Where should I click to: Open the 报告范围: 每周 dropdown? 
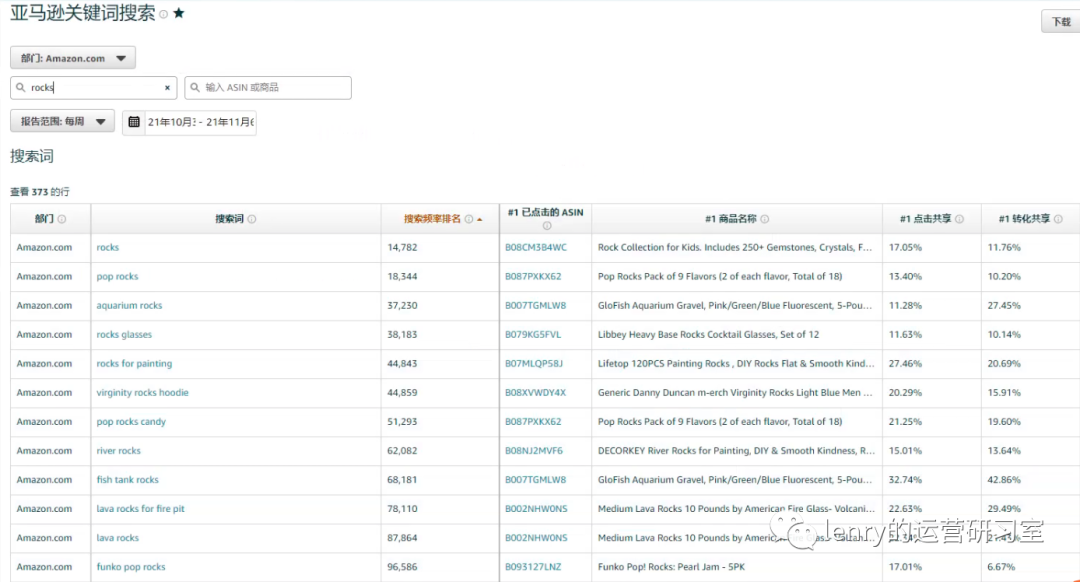click(x=63, y=121)
